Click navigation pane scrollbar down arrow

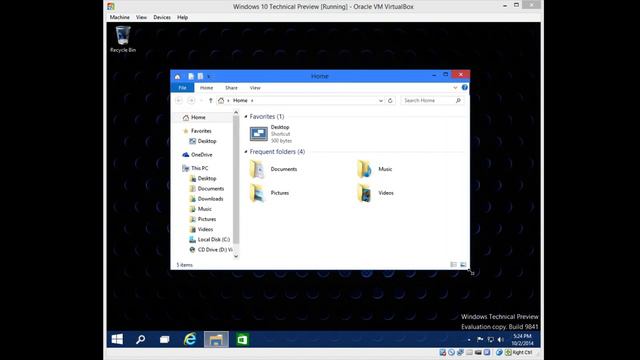click(236, 256)
